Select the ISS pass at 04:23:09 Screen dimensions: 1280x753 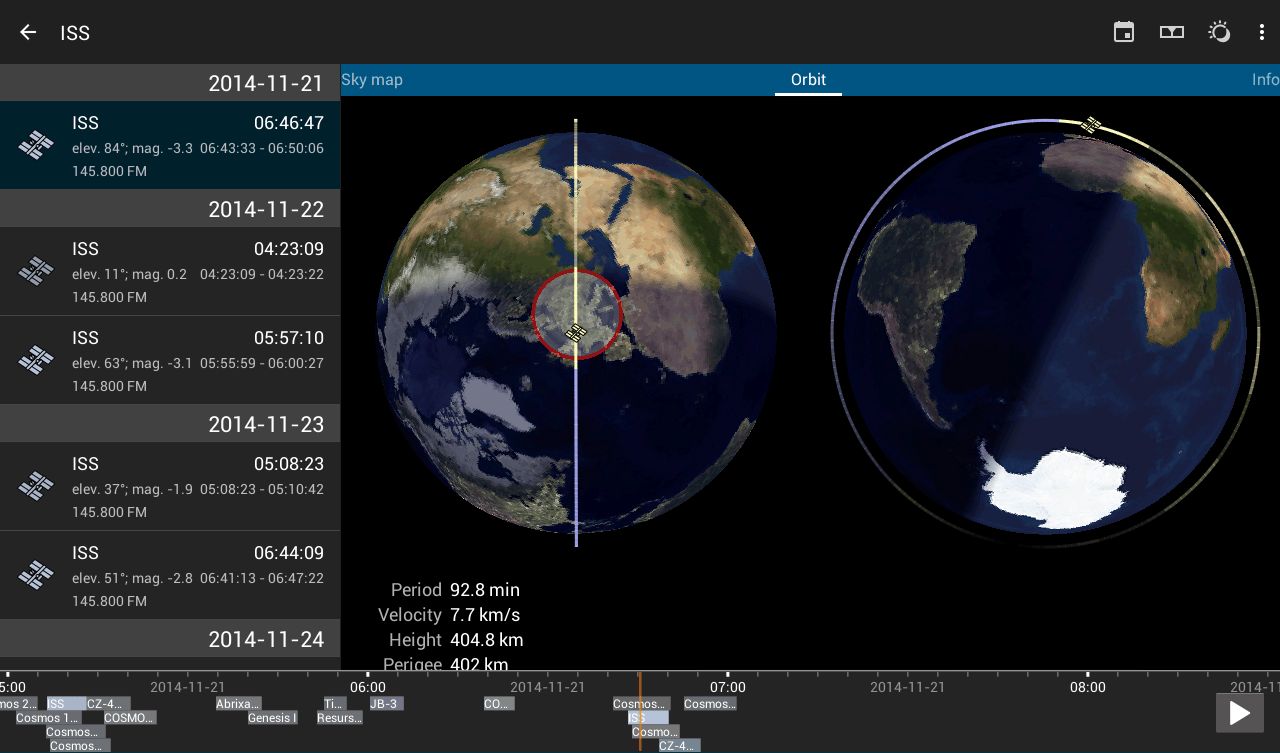170,271
